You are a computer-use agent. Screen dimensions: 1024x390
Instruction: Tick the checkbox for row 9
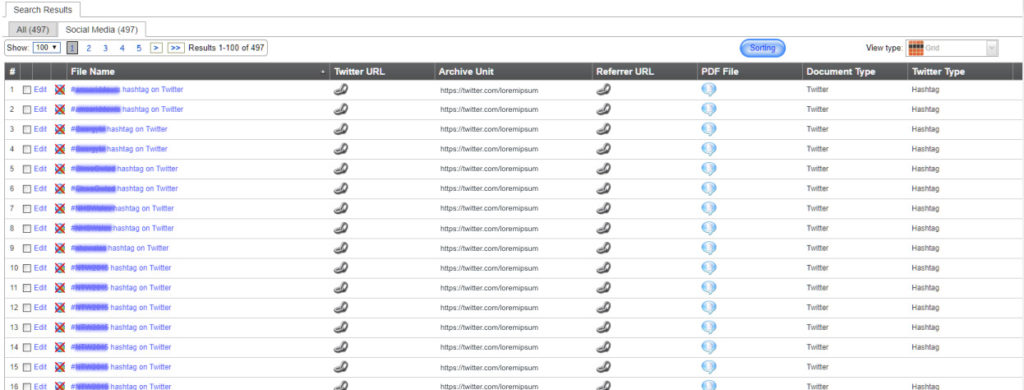pos(27,248)
